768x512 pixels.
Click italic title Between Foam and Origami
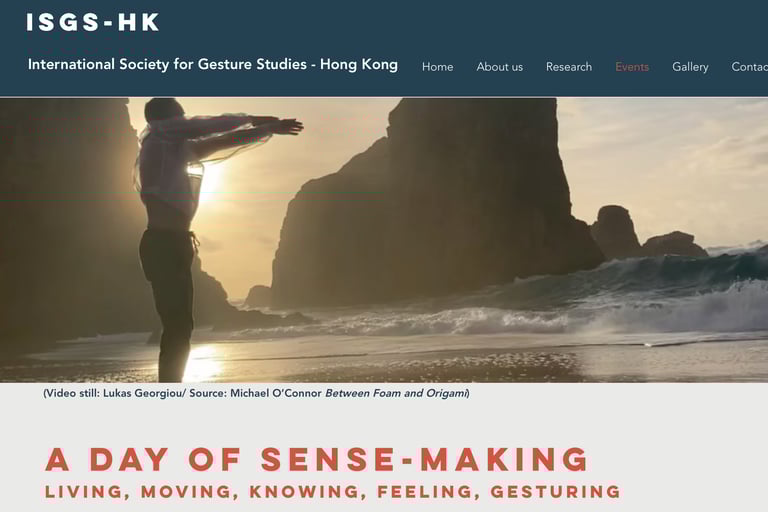tap(396, 393)
